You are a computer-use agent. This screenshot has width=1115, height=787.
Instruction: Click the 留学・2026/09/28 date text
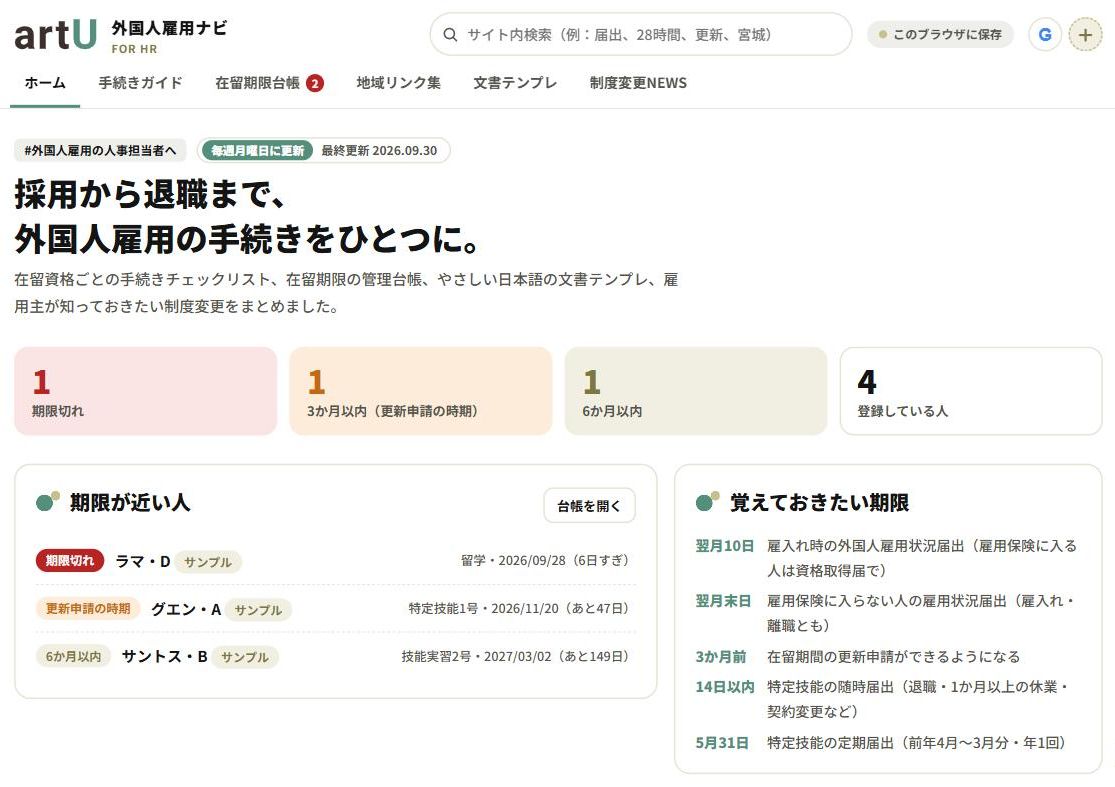pos(545,560)
